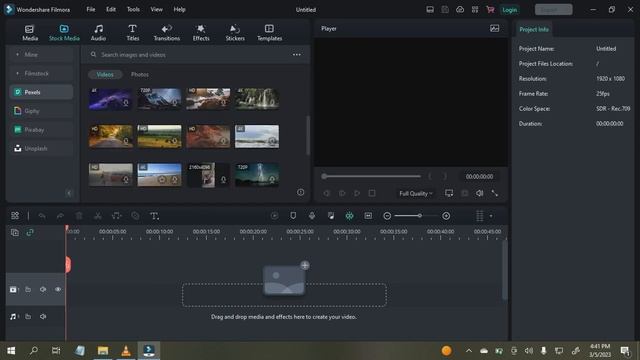The width and height of the screenshot is (640, 360).
Task: Open the File menu
Action: [x=91, y=9]
